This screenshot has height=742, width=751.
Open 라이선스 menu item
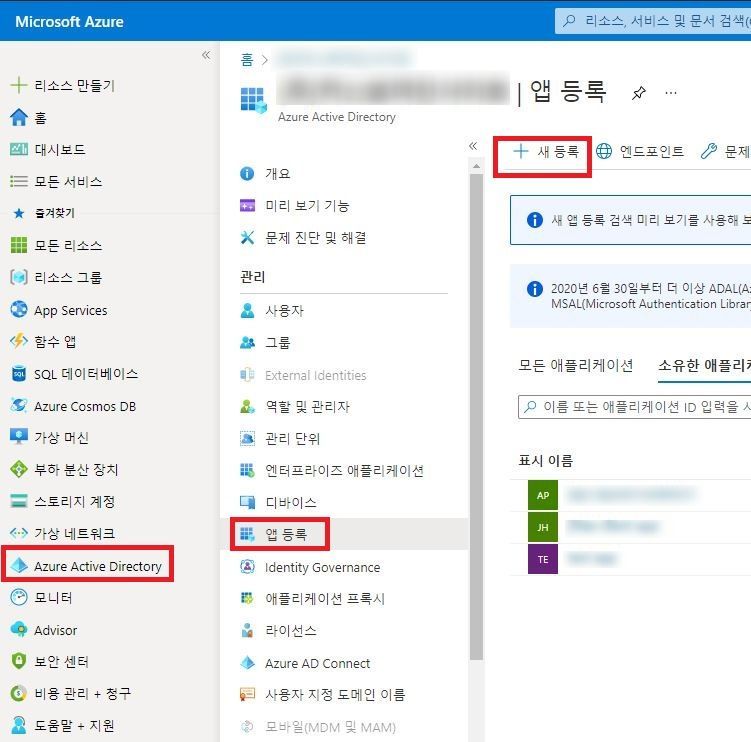278,630
